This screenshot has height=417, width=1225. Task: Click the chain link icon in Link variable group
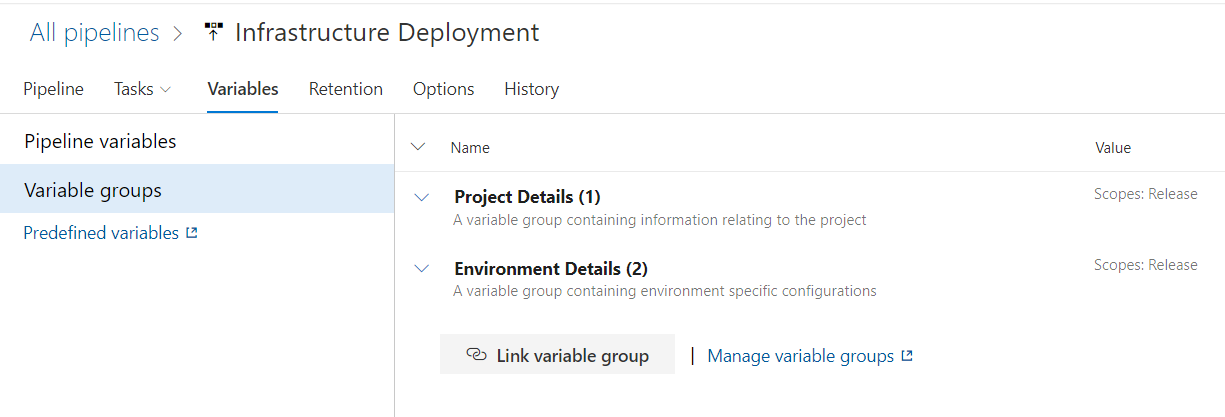pyautogui.click(x=476, y=355)
